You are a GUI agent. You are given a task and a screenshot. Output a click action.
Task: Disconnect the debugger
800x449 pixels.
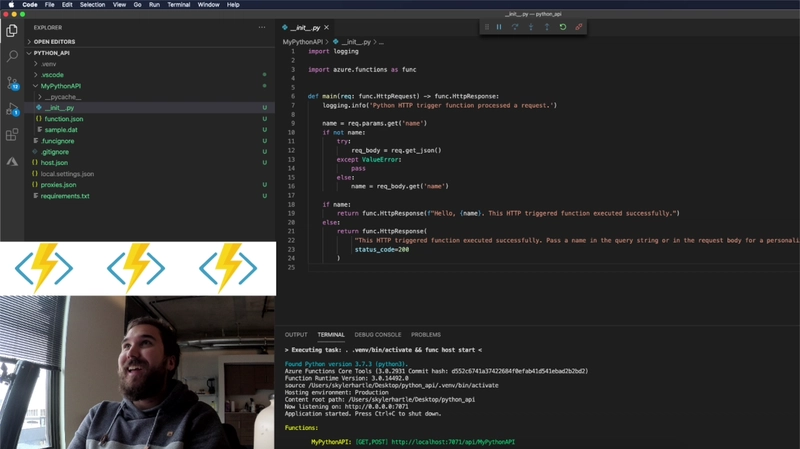tap(579, 27)
